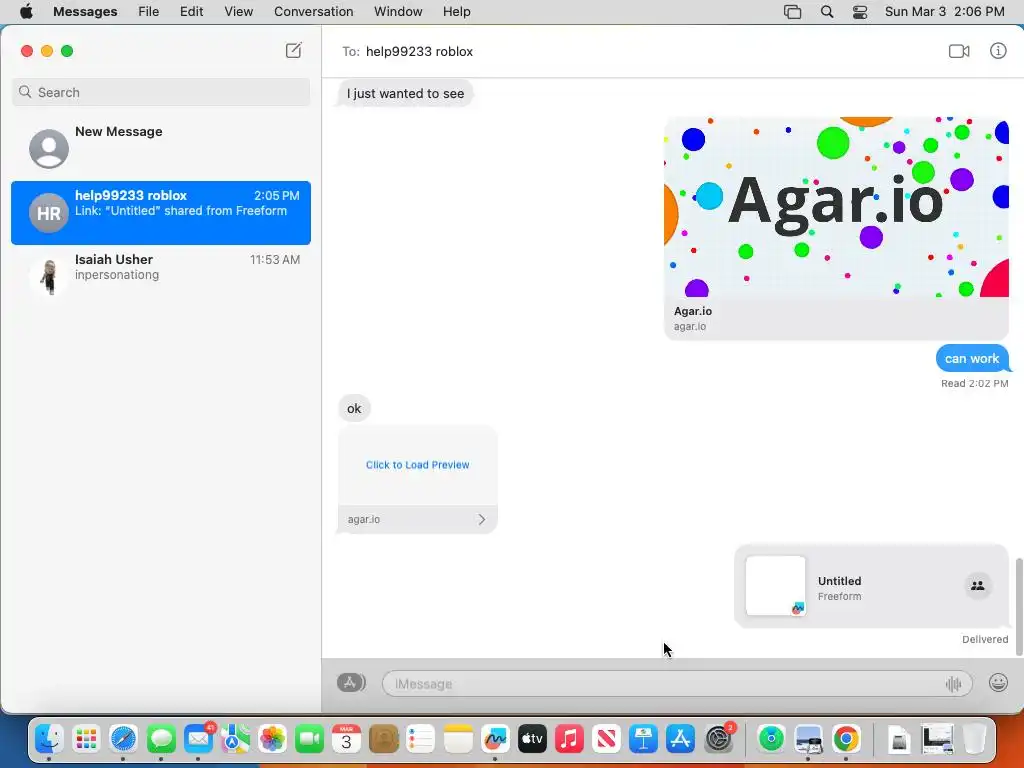
Task: Open the View menu
Action: tap(238, 12)
